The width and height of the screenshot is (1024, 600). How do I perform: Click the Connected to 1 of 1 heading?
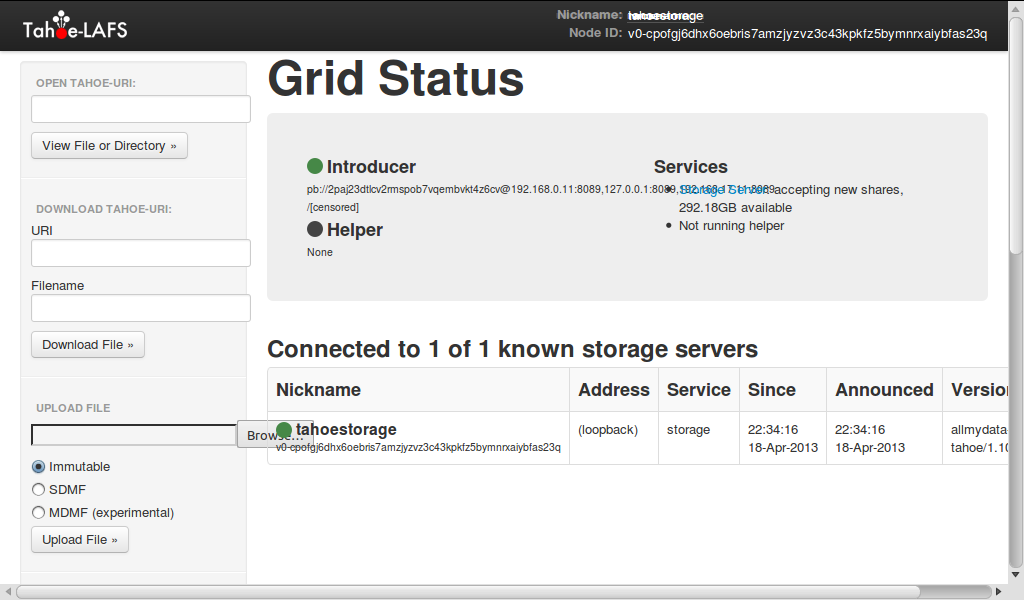tap(513, 349)
